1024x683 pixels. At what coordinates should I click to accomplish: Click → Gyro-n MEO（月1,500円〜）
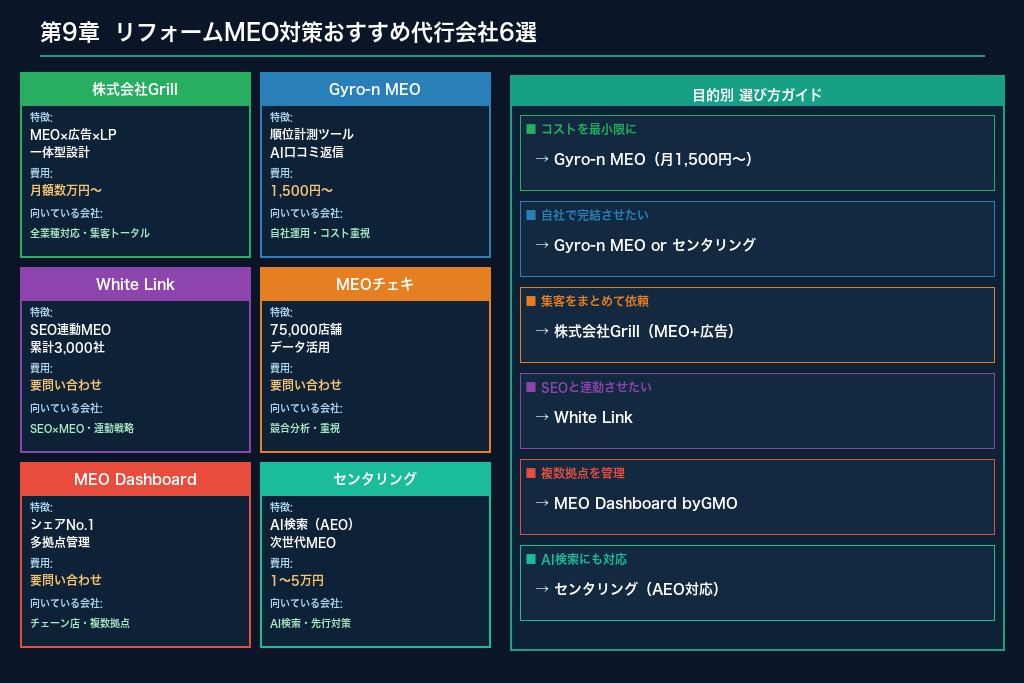643,159
